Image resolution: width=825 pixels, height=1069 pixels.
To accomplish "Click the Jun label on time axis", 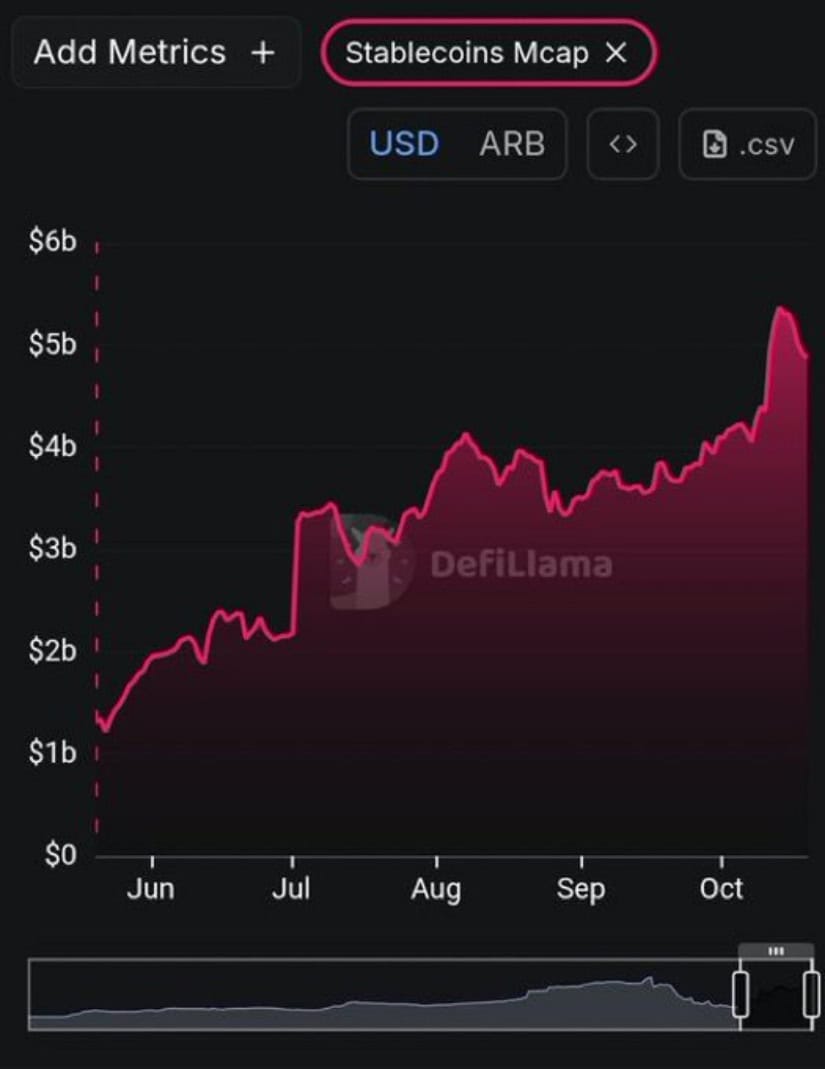I will click(151, 889).
